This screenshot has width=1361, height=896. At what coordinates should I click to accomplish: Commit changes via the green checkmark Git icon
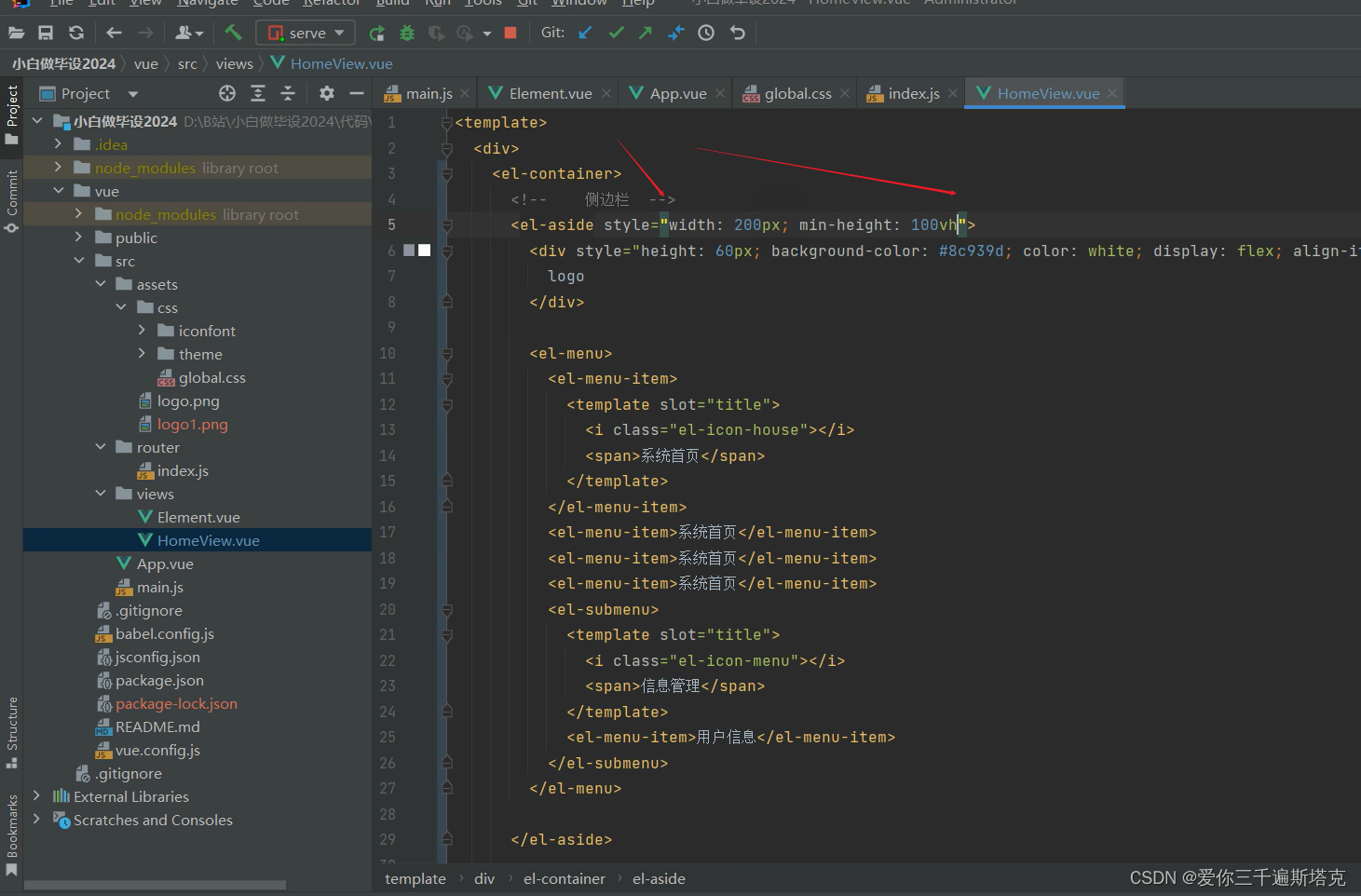coord(616,33)
